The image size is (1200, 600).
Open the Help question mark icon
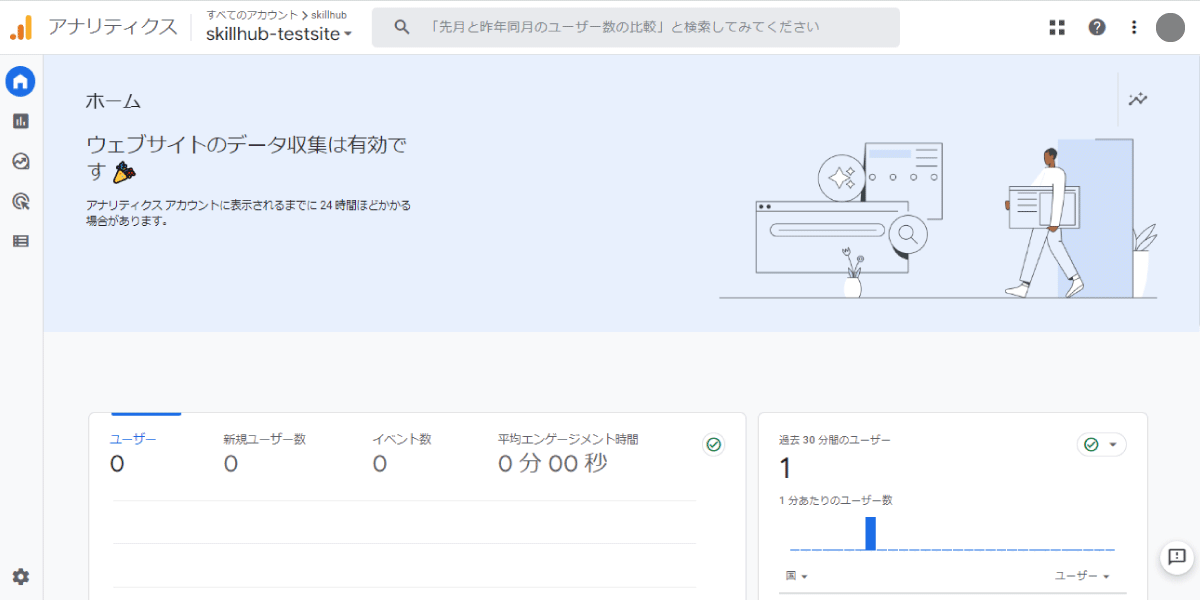[1097, 27]
